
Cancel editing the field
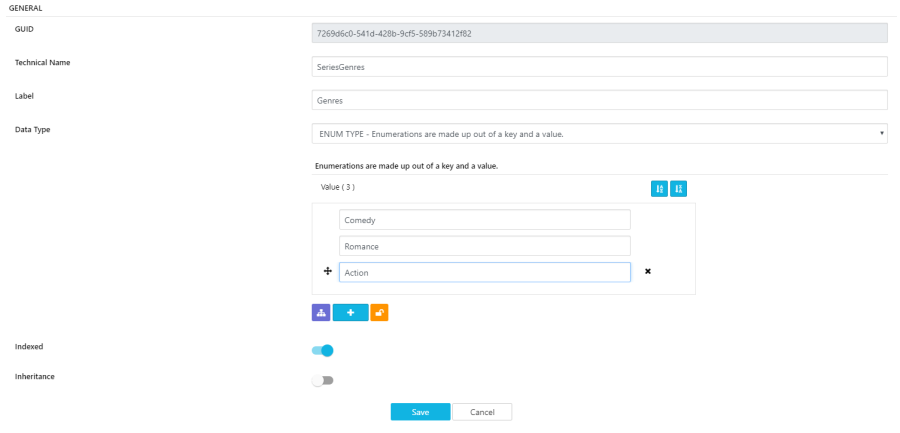[x=482, y=412]
